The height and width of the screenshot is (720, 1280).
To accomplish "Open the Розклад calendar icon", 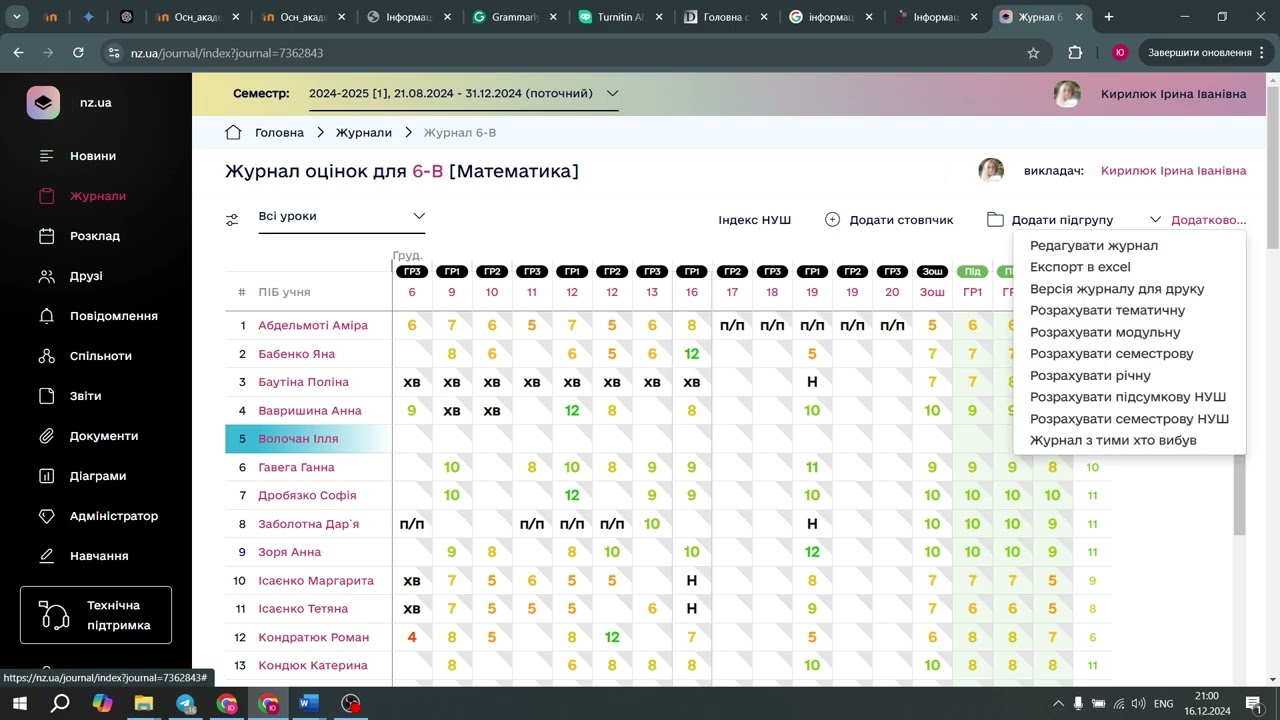I will pos(47,236).
